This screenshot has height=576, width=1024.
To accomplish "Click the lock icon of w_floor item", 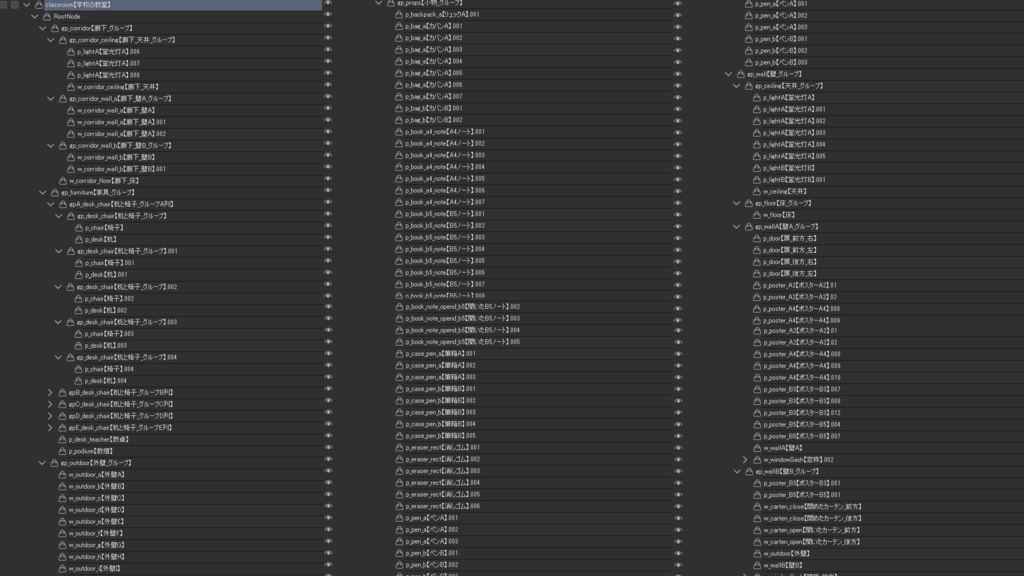I will click(757, 215).
